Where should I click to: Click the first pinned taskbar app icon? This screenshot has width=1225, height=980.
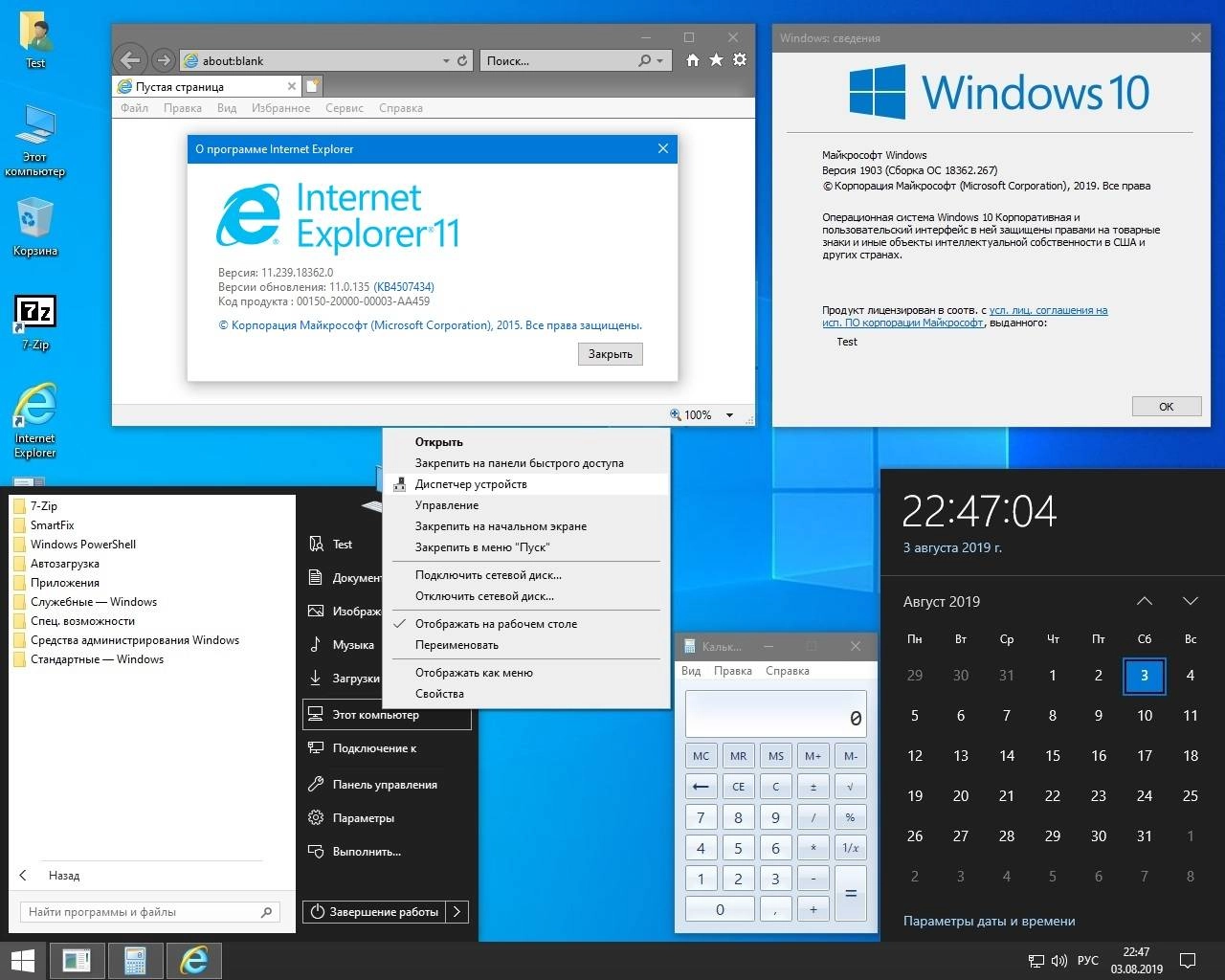coord(77,960)
